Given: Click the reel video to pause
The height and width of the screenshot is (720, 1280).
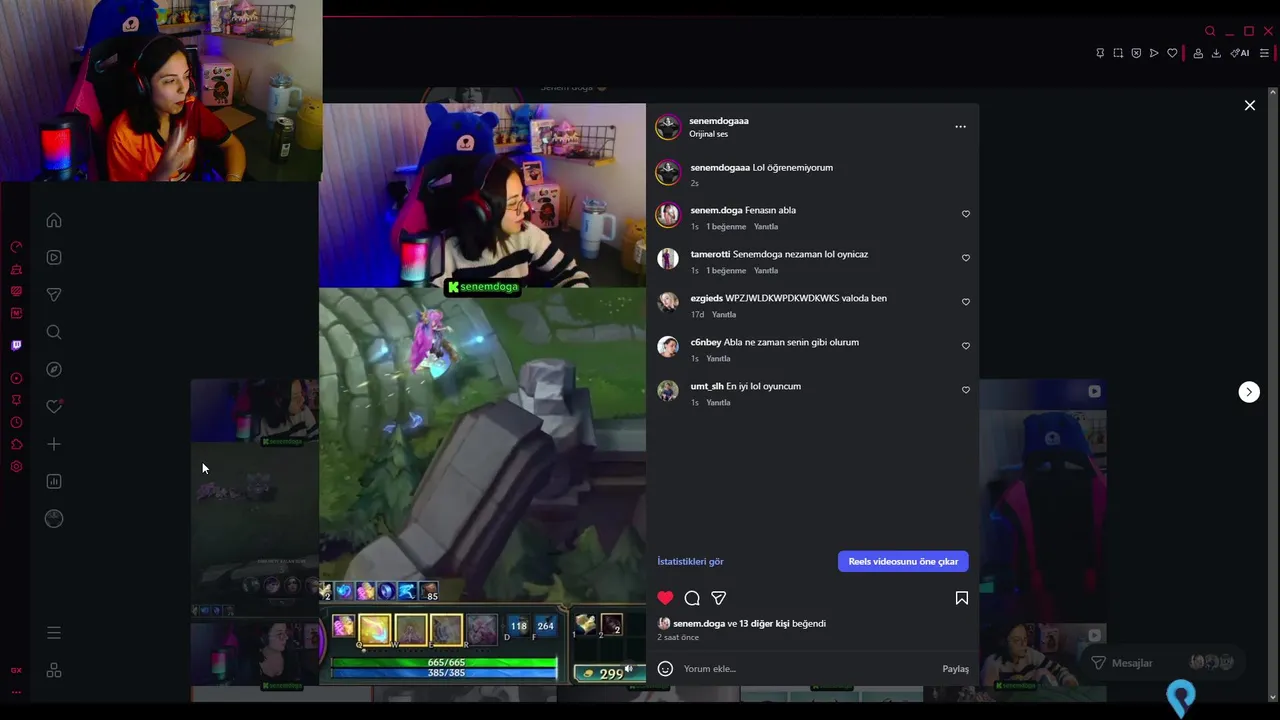Looking at the screenshot, I should point(482,394).
